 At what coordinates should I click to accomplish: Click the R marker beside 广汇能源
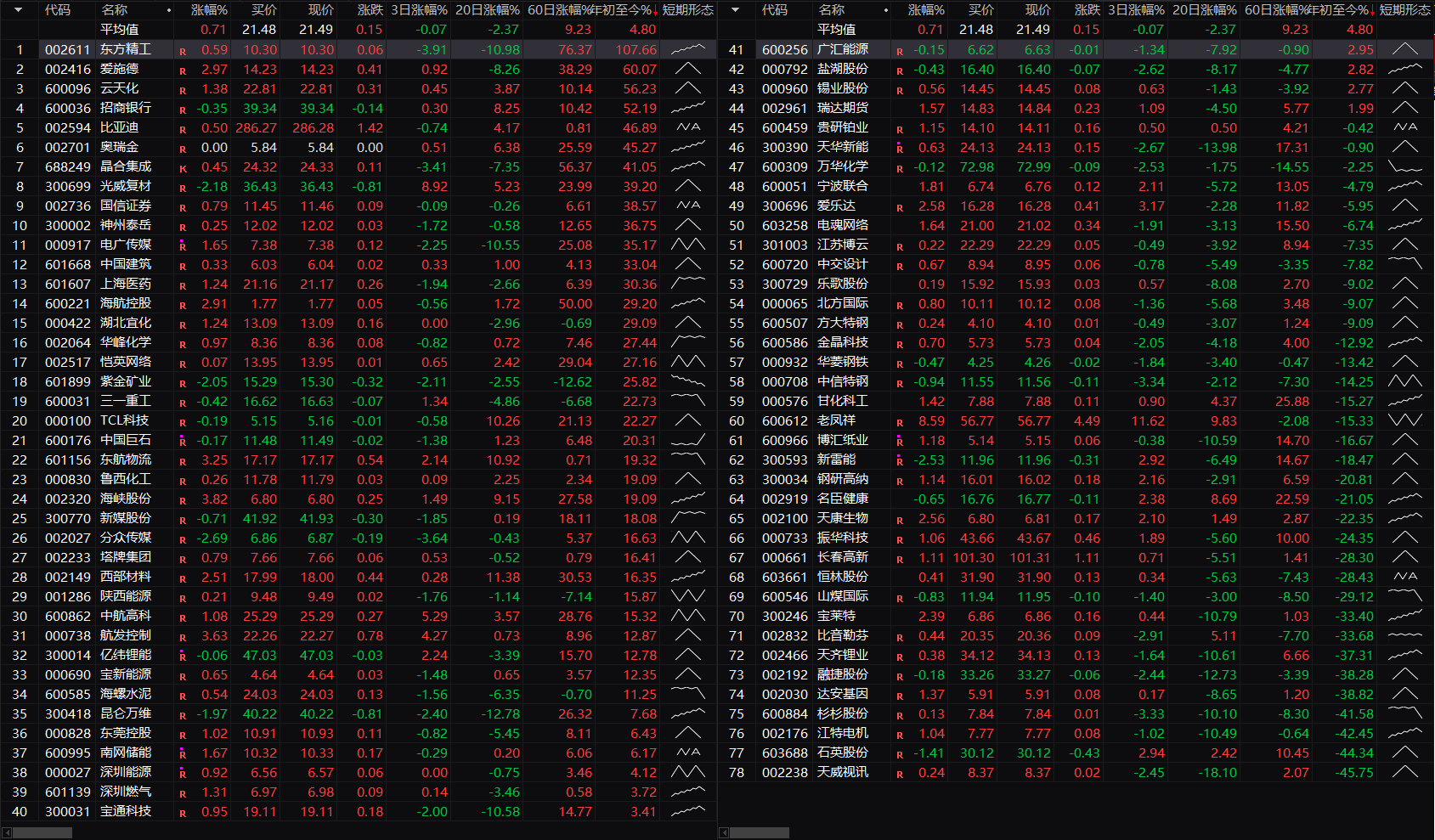point(900,52)
